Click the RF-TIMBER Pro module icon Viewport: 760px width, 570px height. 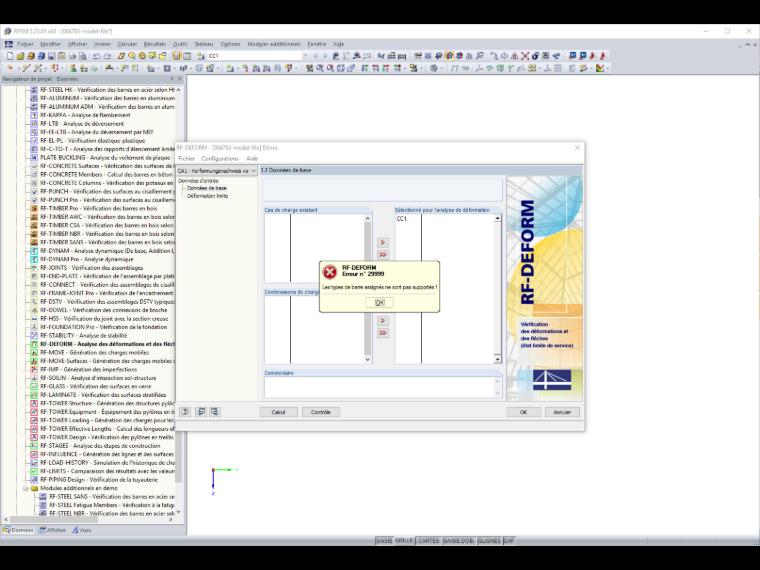coord(34,208)
